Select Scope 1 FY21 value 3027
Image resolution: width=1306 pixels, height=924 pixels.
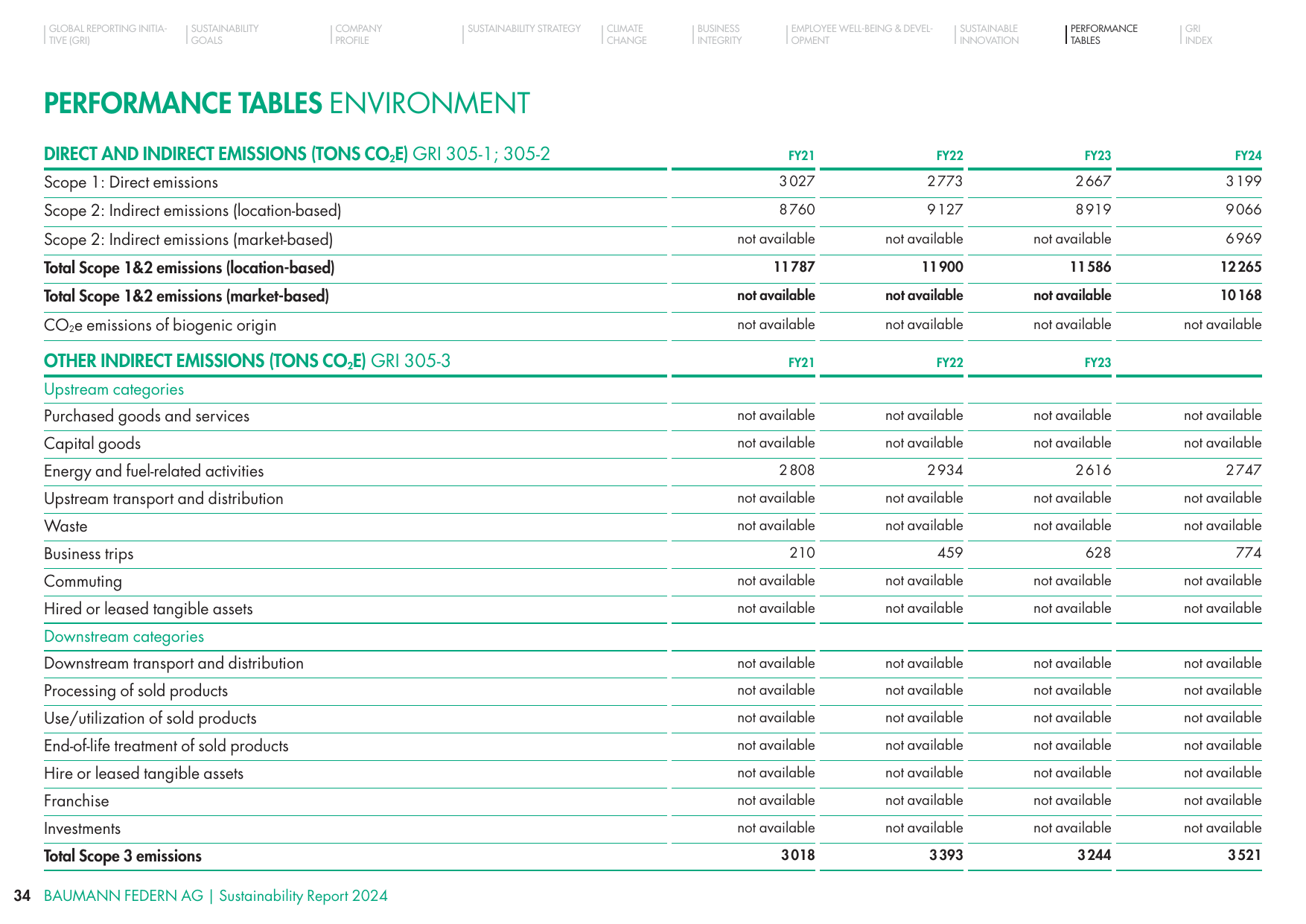(797, 182)
